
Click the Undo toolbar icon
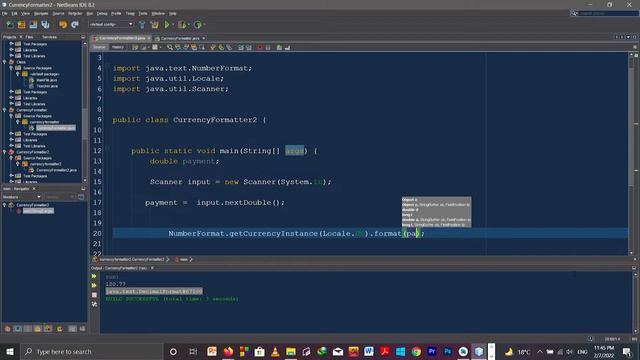(x=63, y=25)
